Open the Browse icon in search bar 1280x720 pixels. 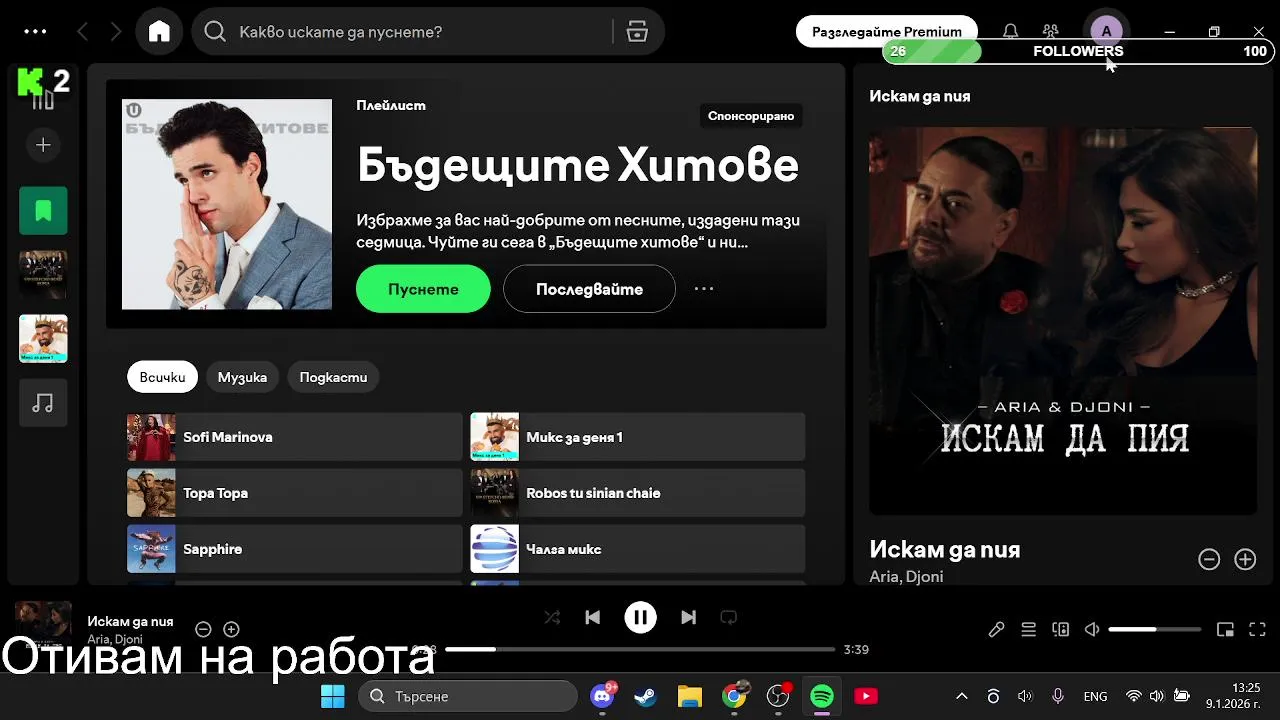click(637, 32)
